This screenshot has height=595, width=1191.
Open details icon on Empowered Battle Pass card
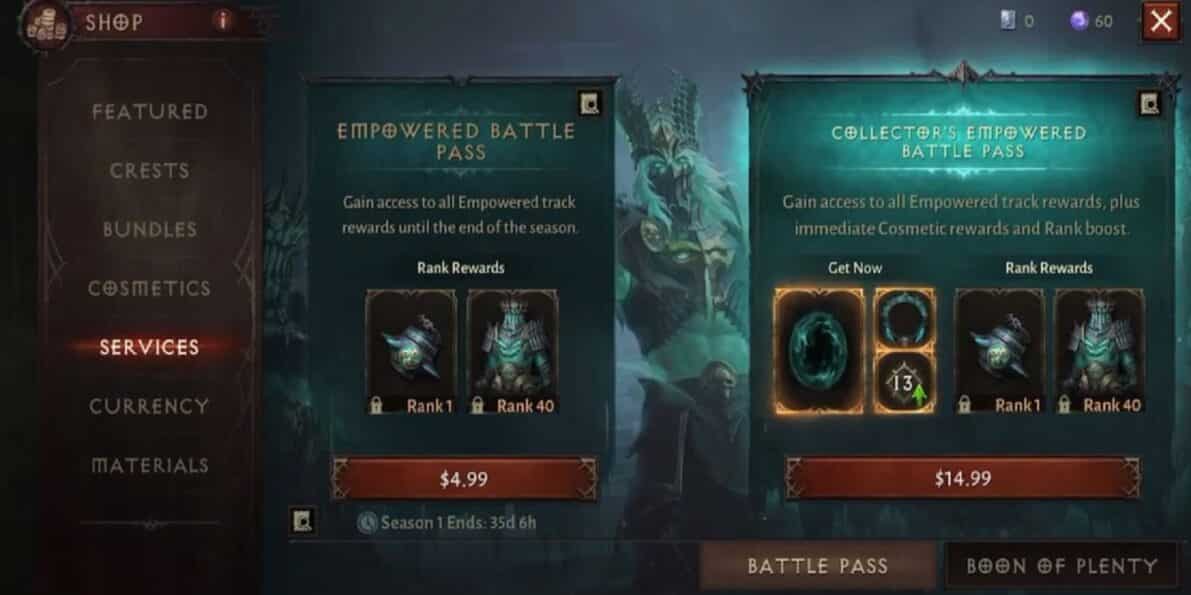point(589,103)
